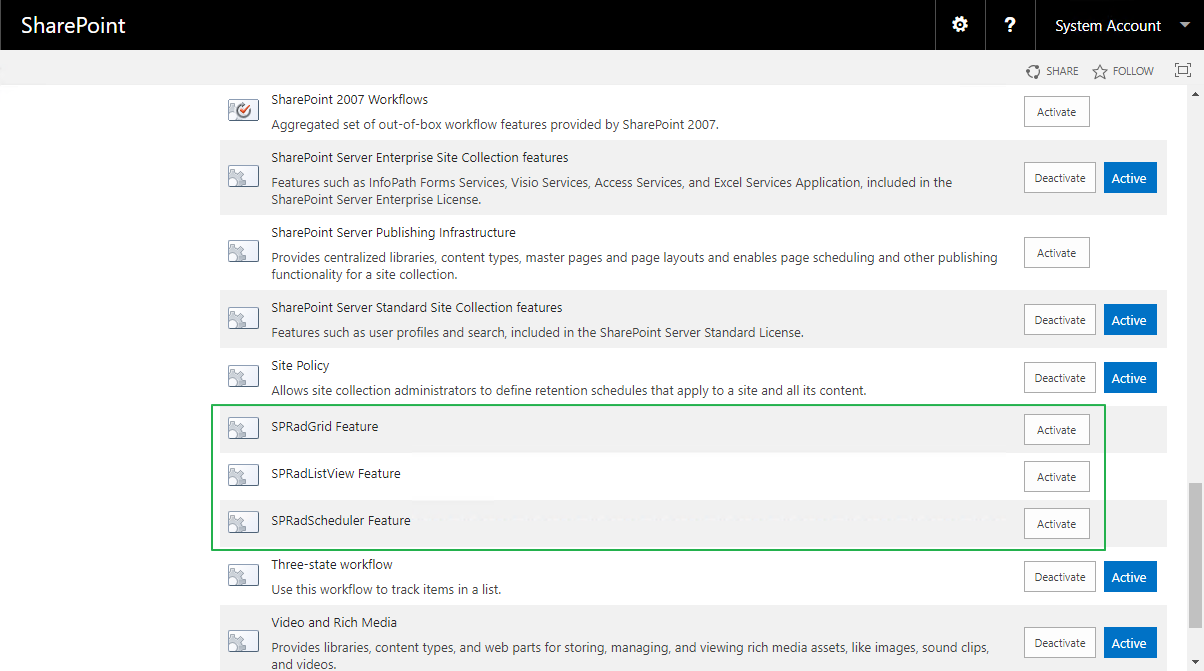Select the 'Video and Rich Media' title
The width and height of the screenshot is (1204, 671).
tap(334, 623)
